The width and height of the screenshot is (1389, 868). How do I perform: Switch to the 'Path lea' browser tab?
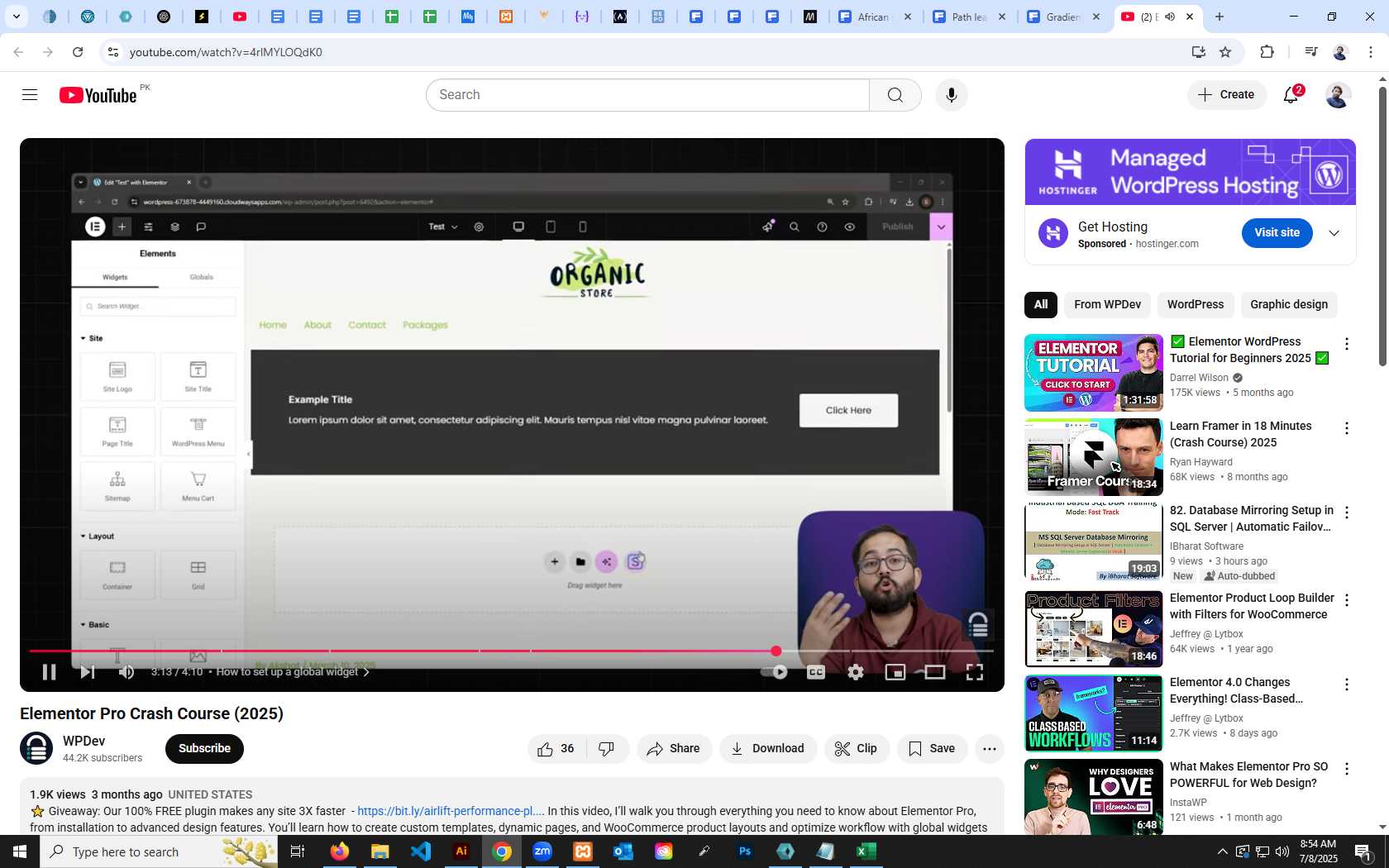(969, 17)
